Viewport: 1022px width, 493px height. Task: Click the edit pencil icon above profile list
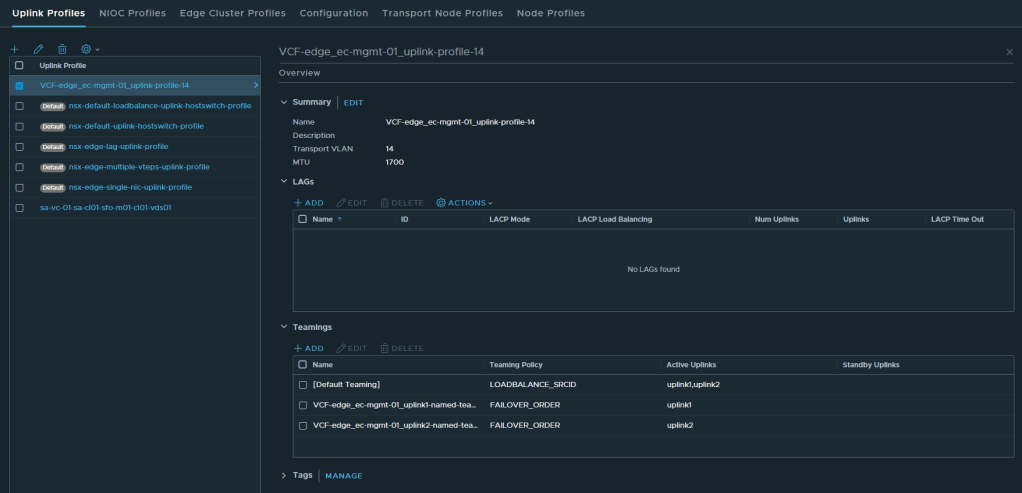tap(38, 49)
